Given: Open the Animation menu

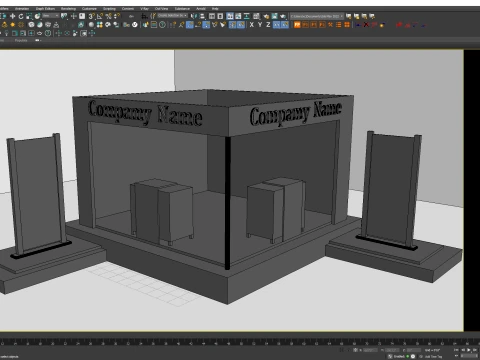Looking at the screenshot, I should 22,8.
